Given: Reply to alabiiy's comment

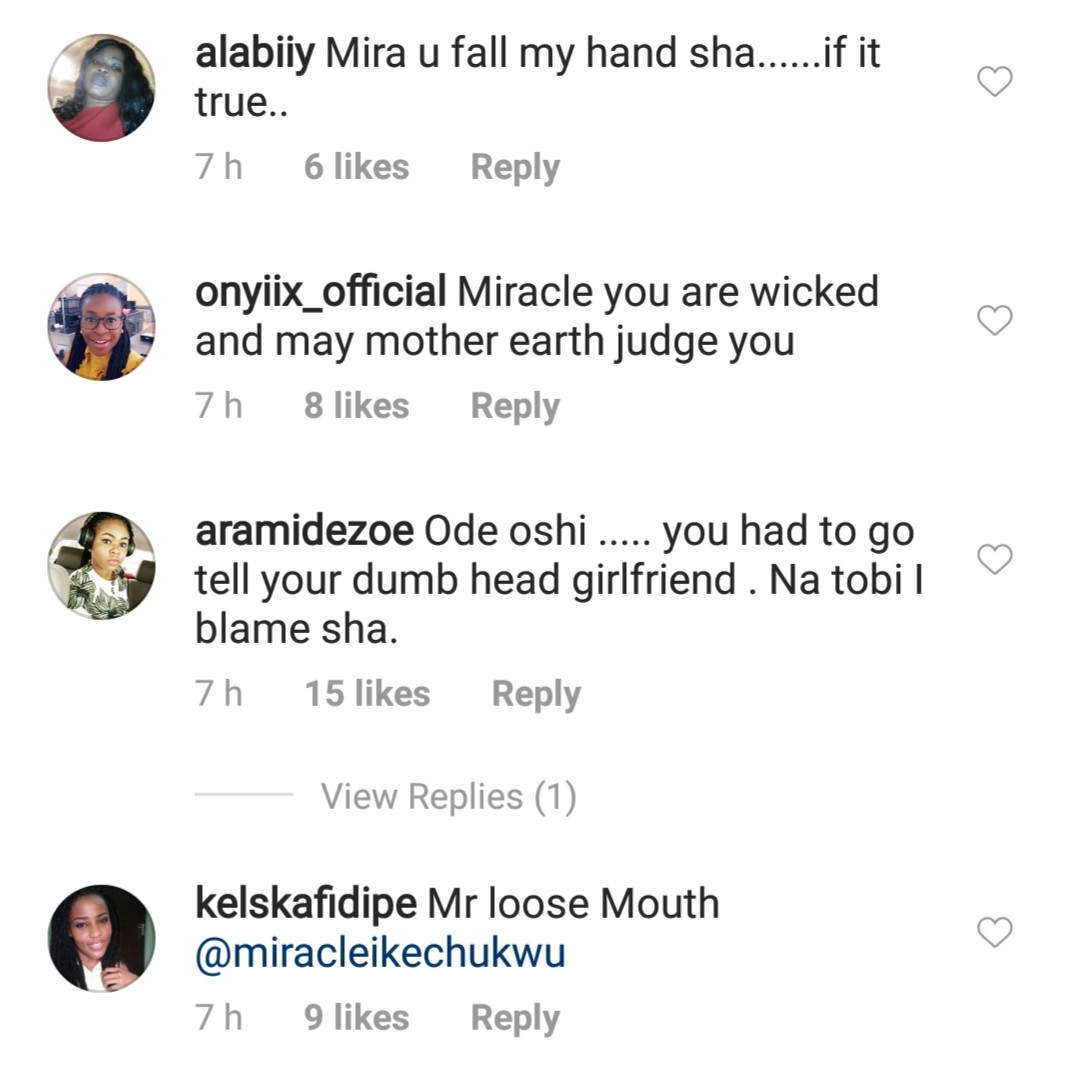Looking at the screenshot, I should [x=515, y=168].
